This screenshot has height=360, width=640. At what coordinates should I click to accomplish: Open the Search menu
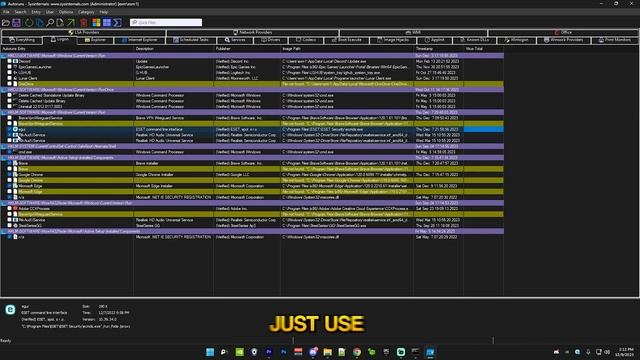coord(20,12)
